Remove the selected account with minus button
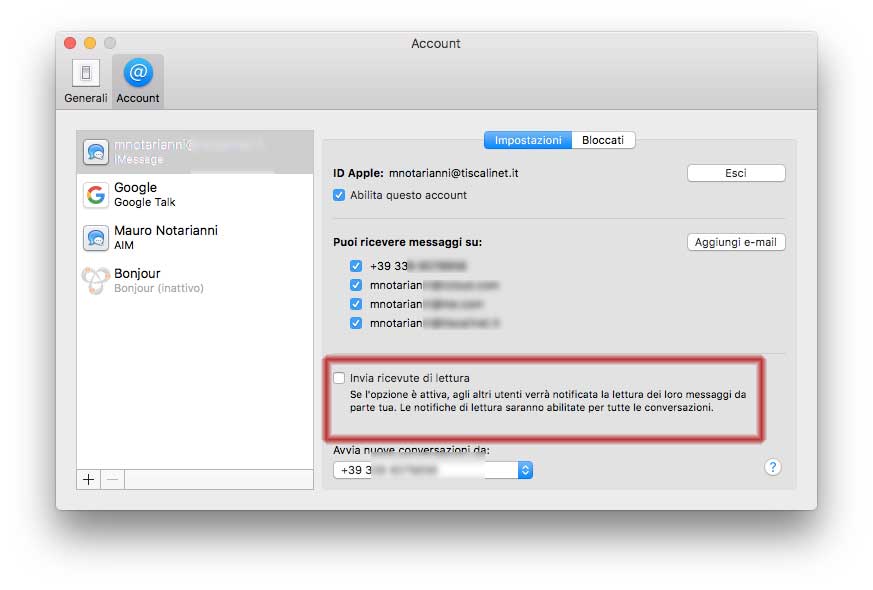 coord(112,479)
